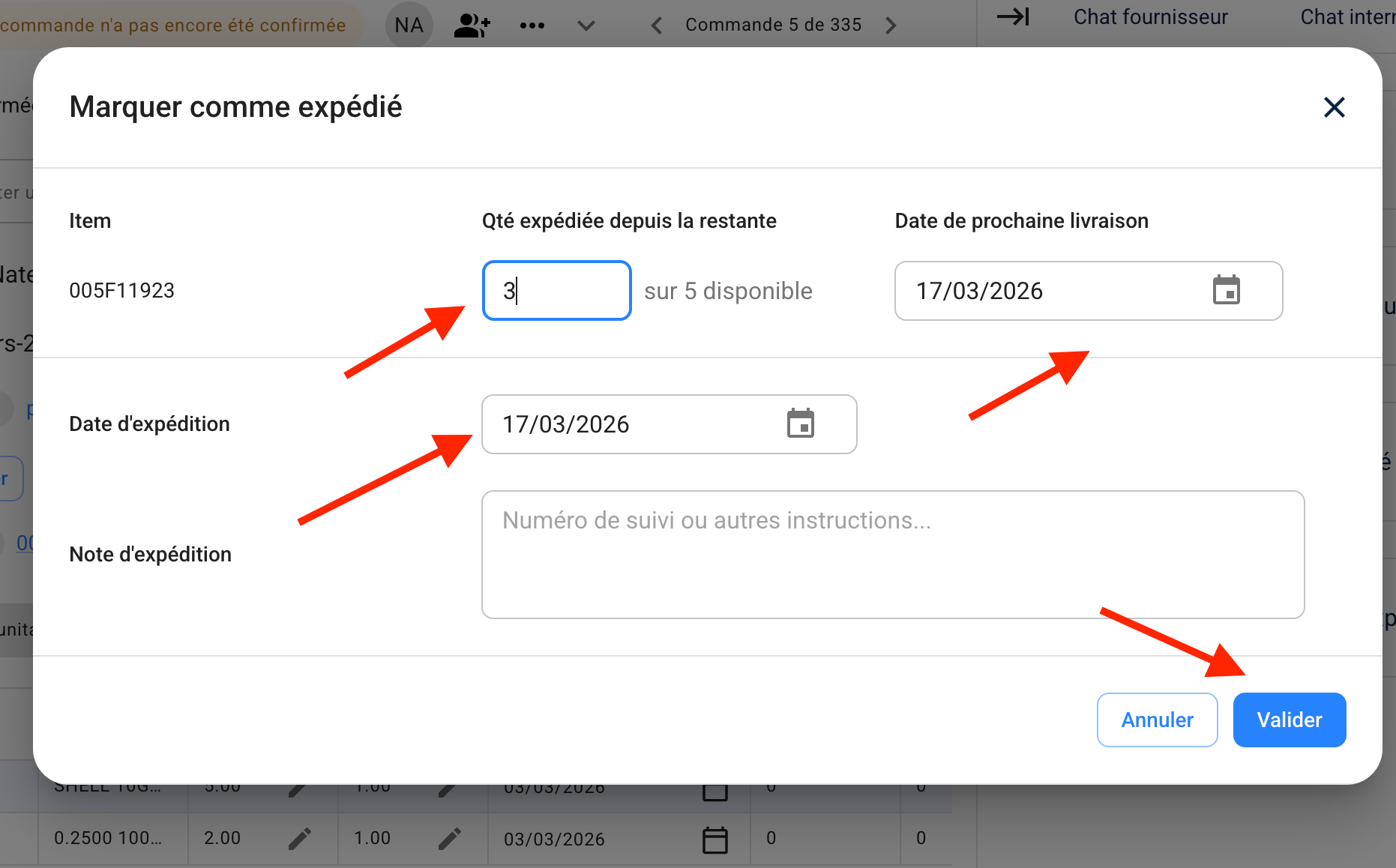Click the Note d'expédition text area

(x=891, y=555)
